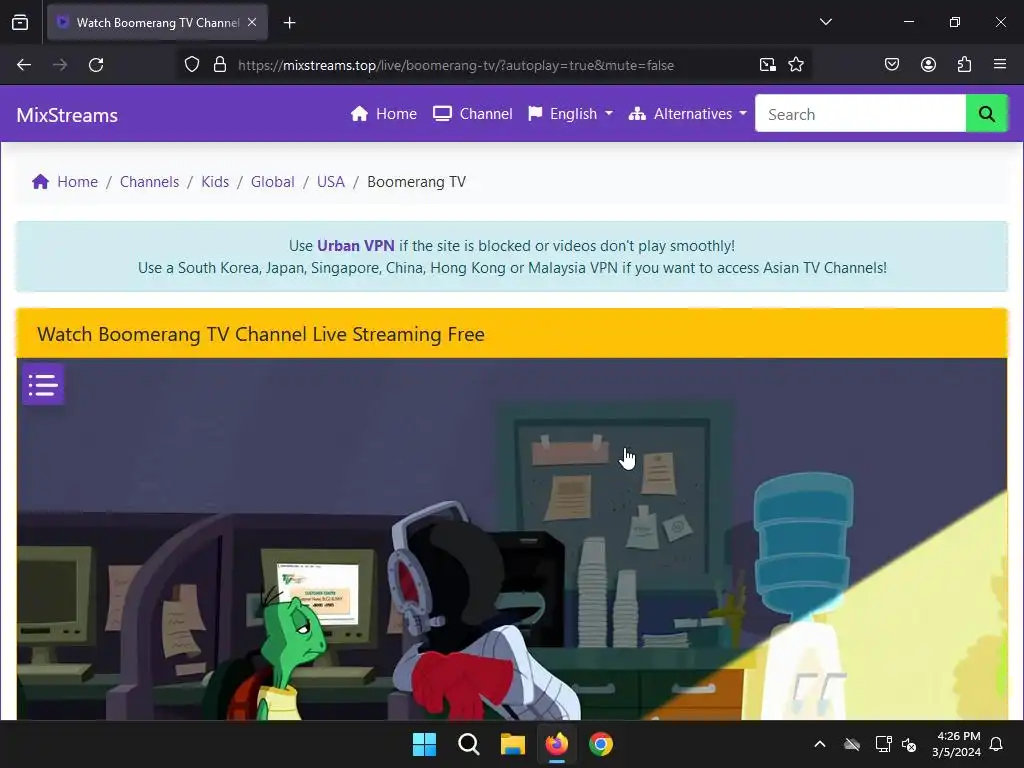1024x768 pixels.
Task: Open USA breadcrumb link
Action: tap(330, 182)
